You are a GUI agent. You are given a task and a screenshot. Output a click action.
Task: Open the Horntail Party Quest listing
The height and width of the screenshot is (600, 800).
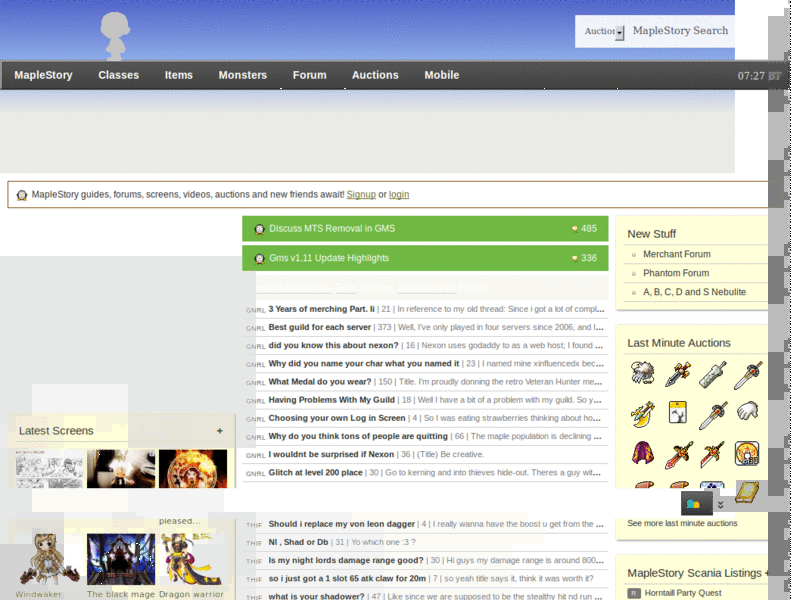point(683,593)
